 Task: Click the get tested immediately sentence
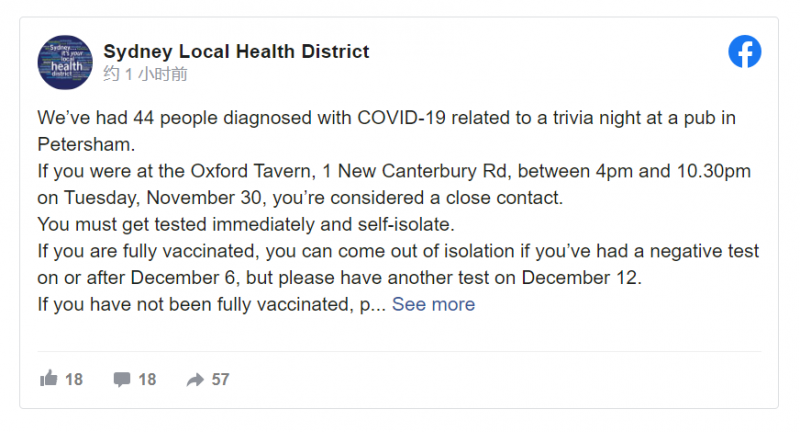(246, 224)
